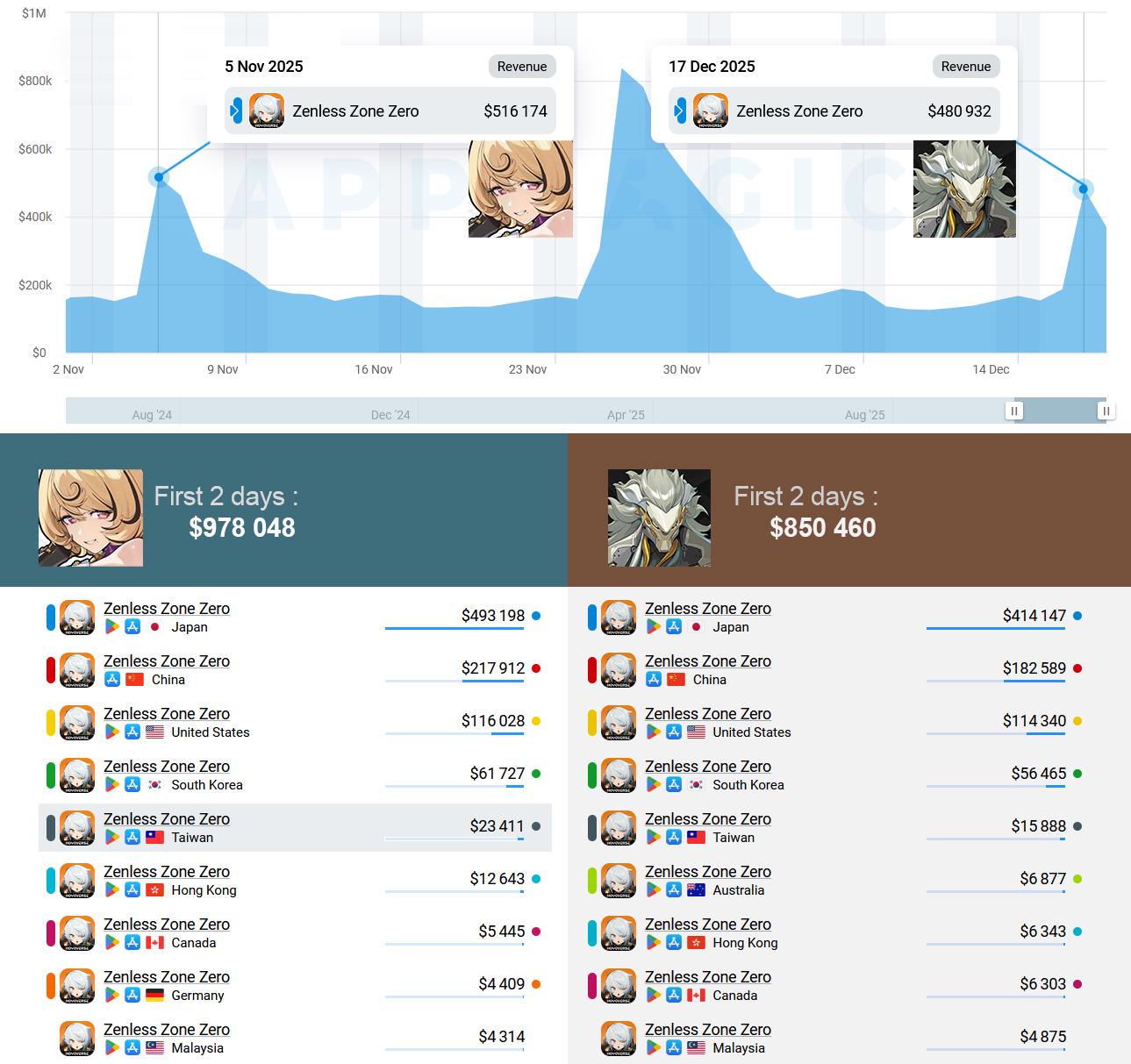Click the App Store icon in the $182 589 China row
The image size is (1131, 1064).
[x=654, y=680]
